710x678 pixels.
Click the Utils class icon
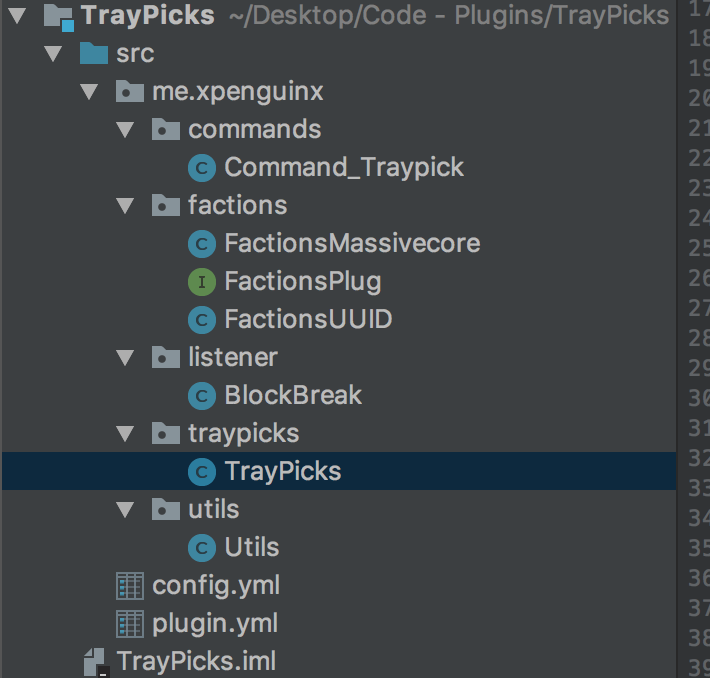[202, 548]
